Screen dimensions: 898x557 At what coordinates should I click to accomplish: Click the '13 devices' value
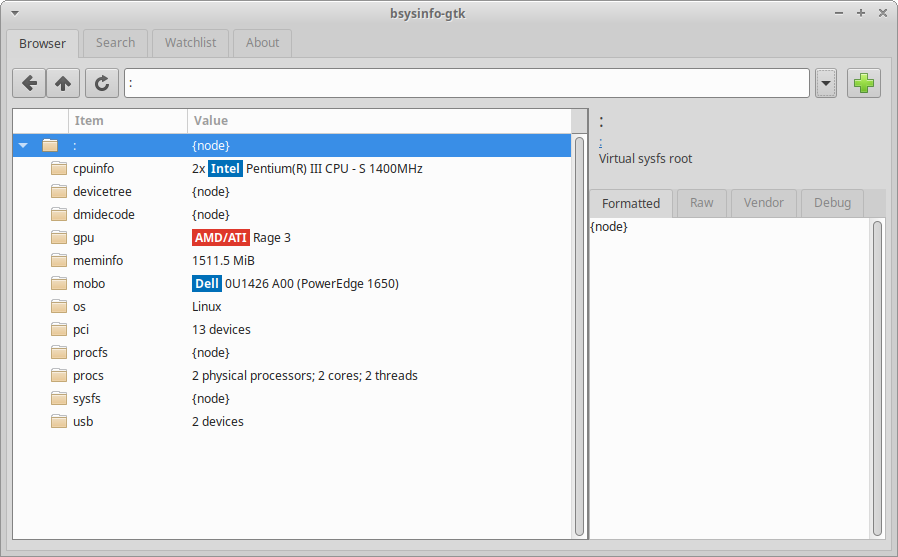click(221, 329)
